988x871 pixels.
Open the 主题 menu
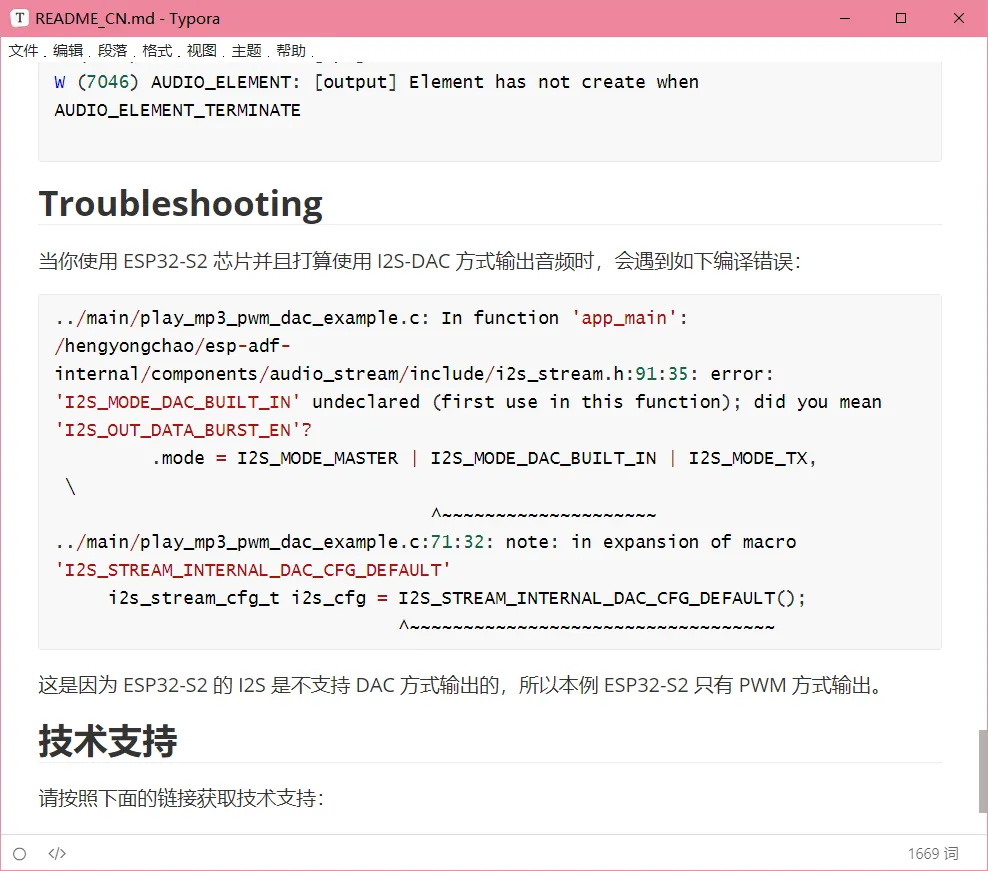[246, 51]
